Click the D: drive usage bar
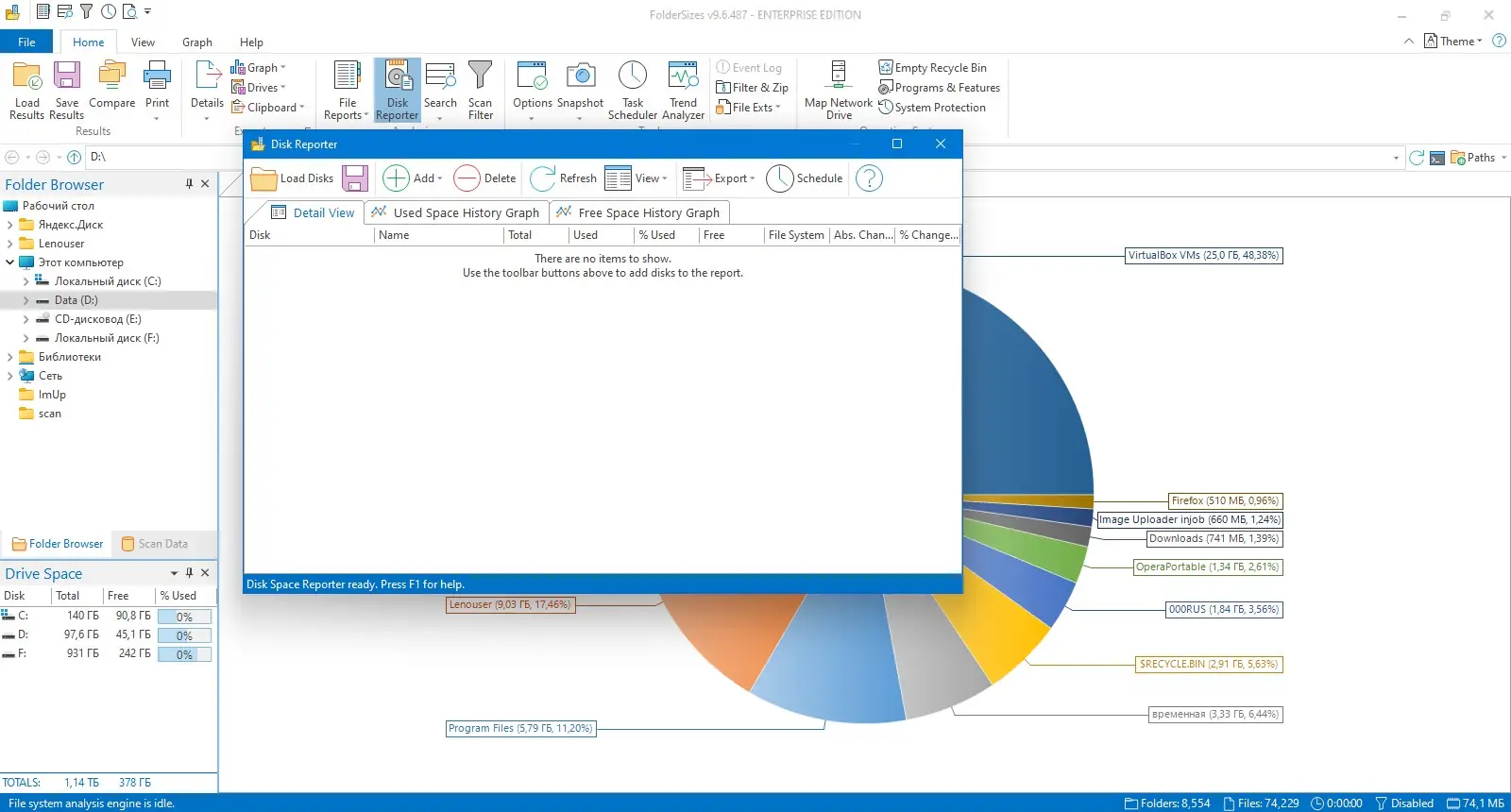Screen dimensions: 1511x812 (x=184, y=635)
